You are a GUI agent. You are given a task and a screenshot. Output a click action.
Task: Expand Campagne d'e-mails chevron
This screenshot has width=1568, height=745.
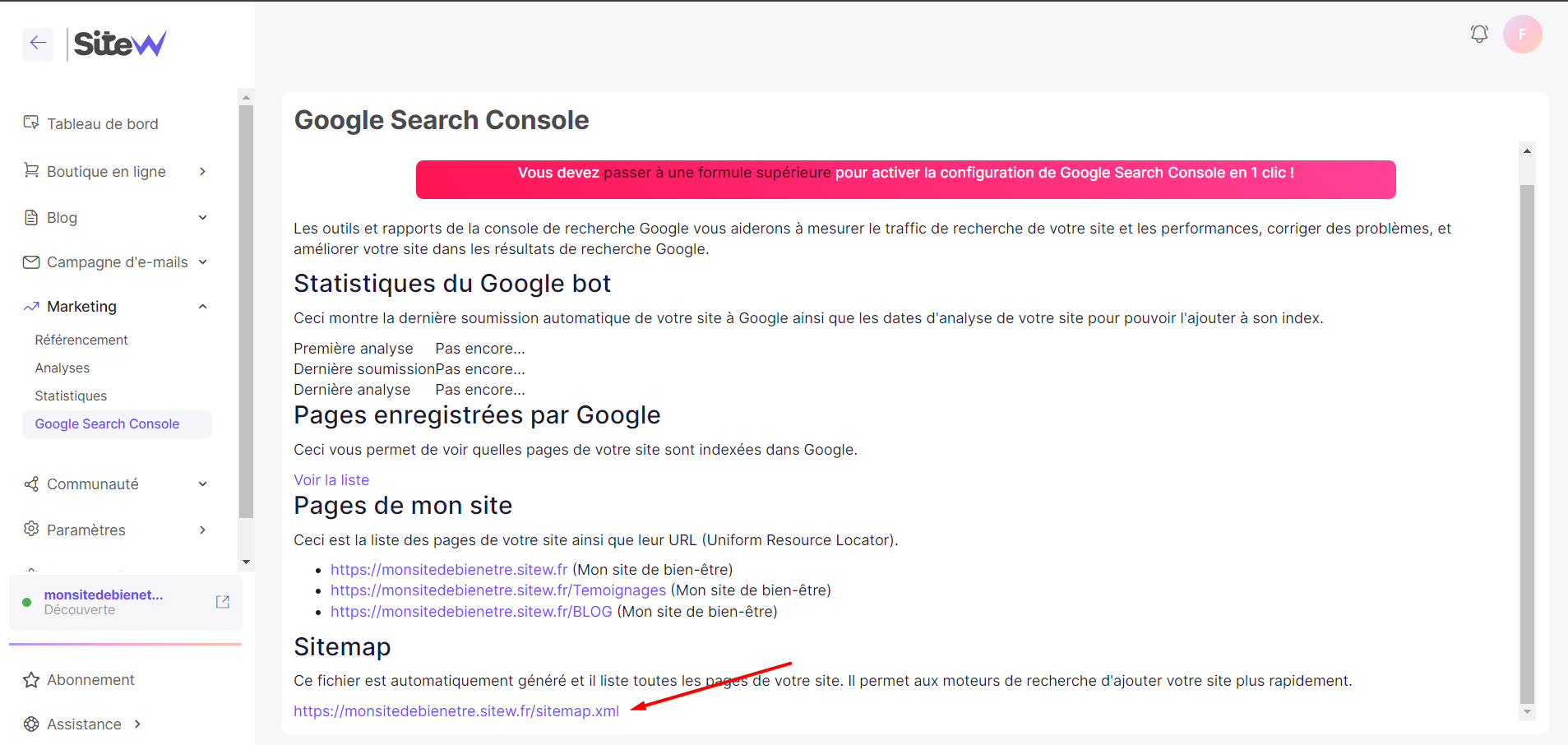pos(202,262)
